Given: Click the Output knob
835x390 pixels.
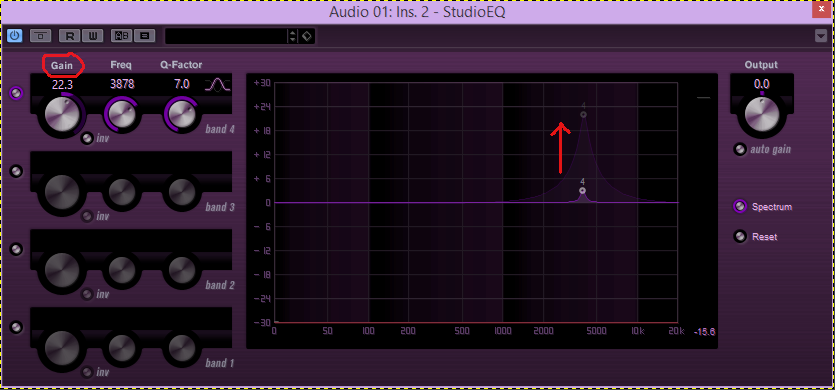Looking at the screenshot, I should [762, 114].
